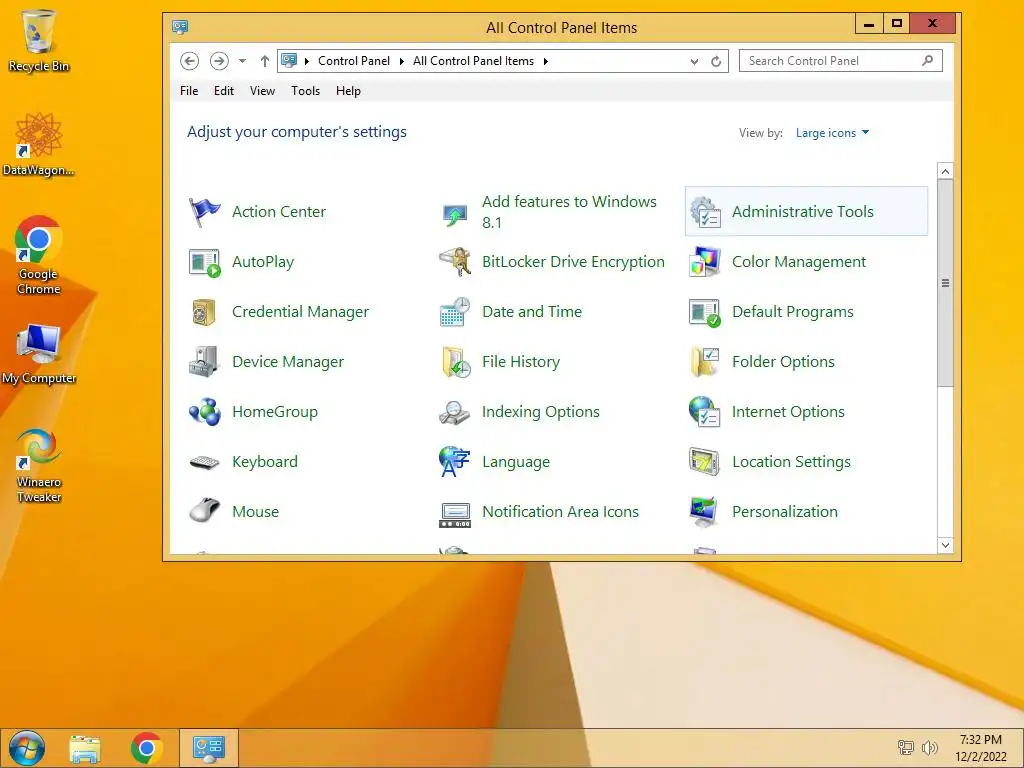Open the Personalization monitor icon
This screenshot has width=1024, height=768.
click(705, 512)
